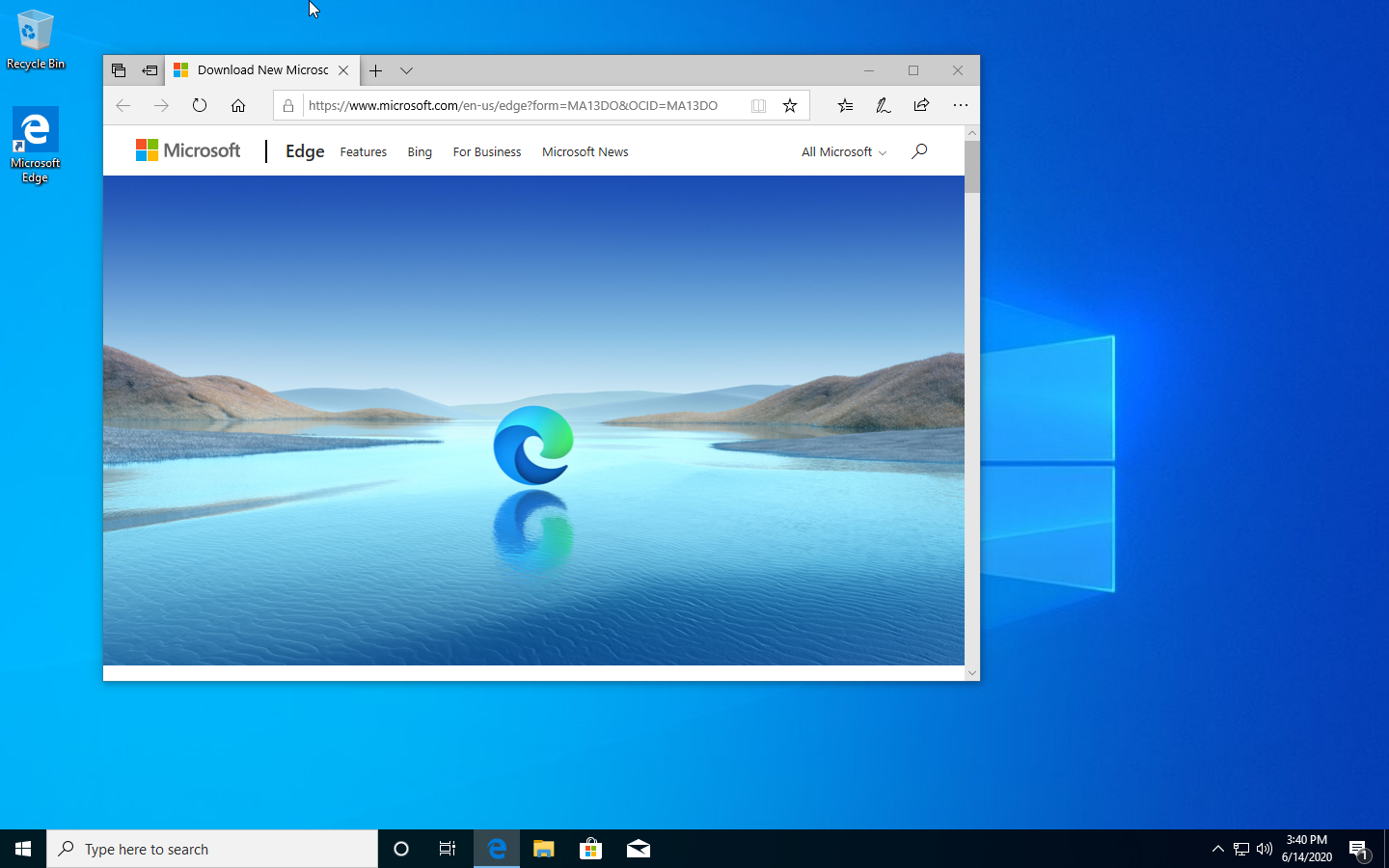Viewport: 1389px width, 868px height.
Task: Click scrollbar up arrow
Action: click(972, 133)
